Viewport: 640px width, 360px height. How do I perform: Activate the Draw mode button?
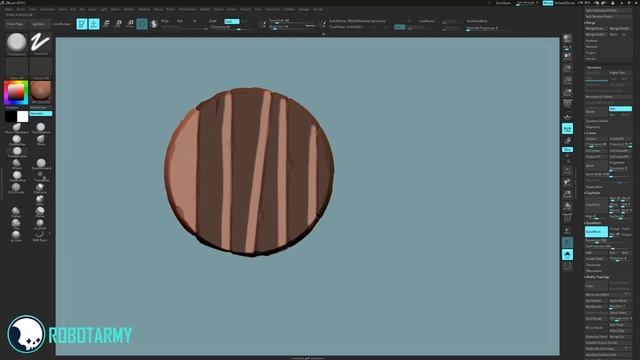[x=94, y=24]
